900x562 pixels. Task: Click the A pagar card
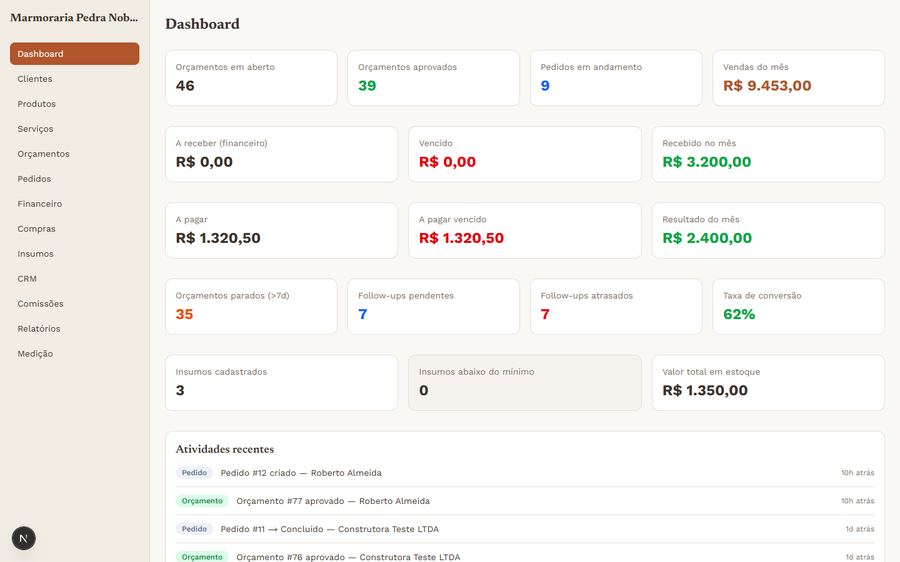click(281, 230)
